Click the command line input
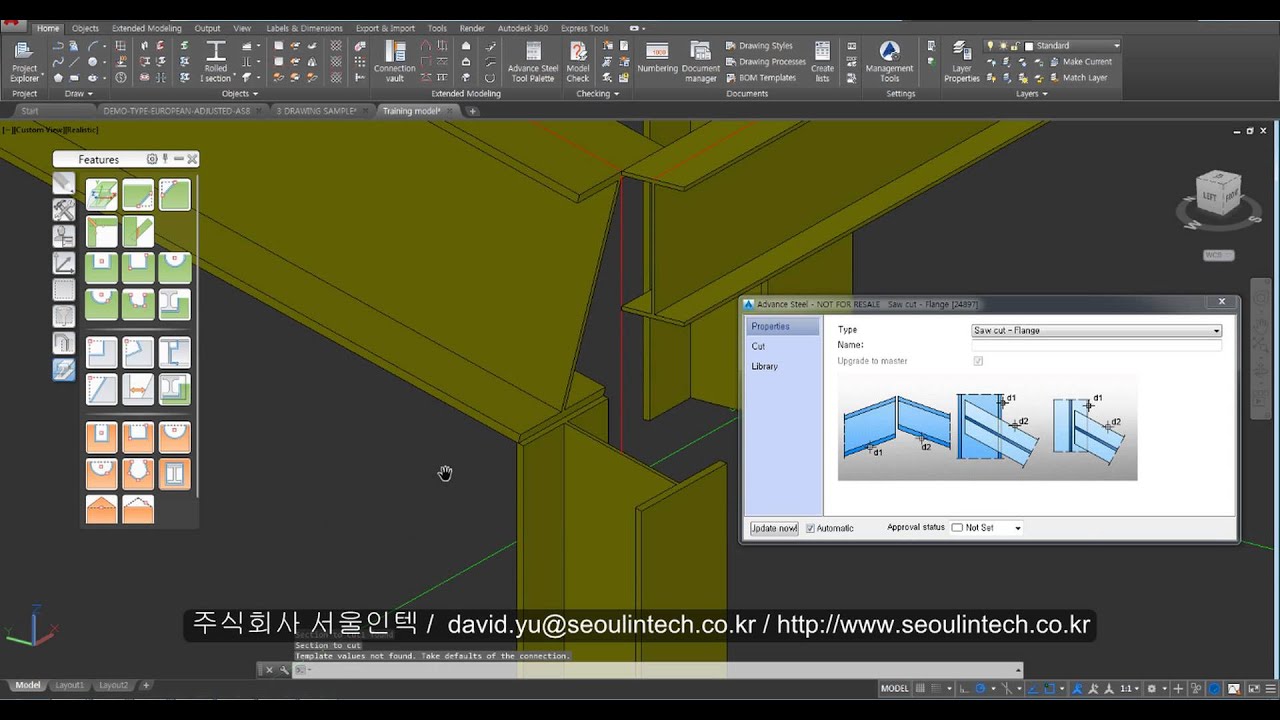This screenshot has width=1280, height=720. (x=660, y=670)
